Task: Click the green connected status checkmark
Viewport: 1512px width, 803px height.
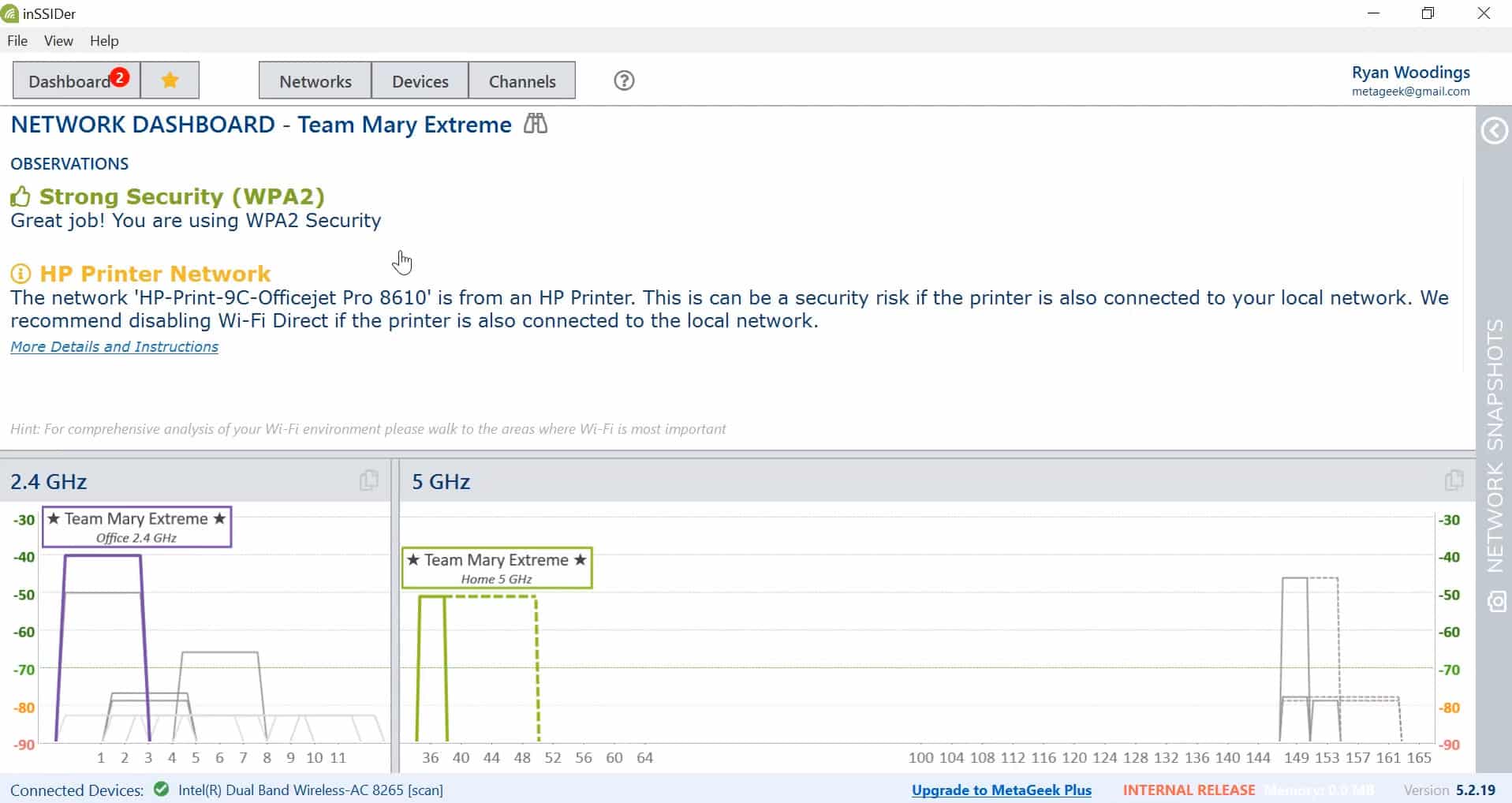Action: (x=162, y=790)
